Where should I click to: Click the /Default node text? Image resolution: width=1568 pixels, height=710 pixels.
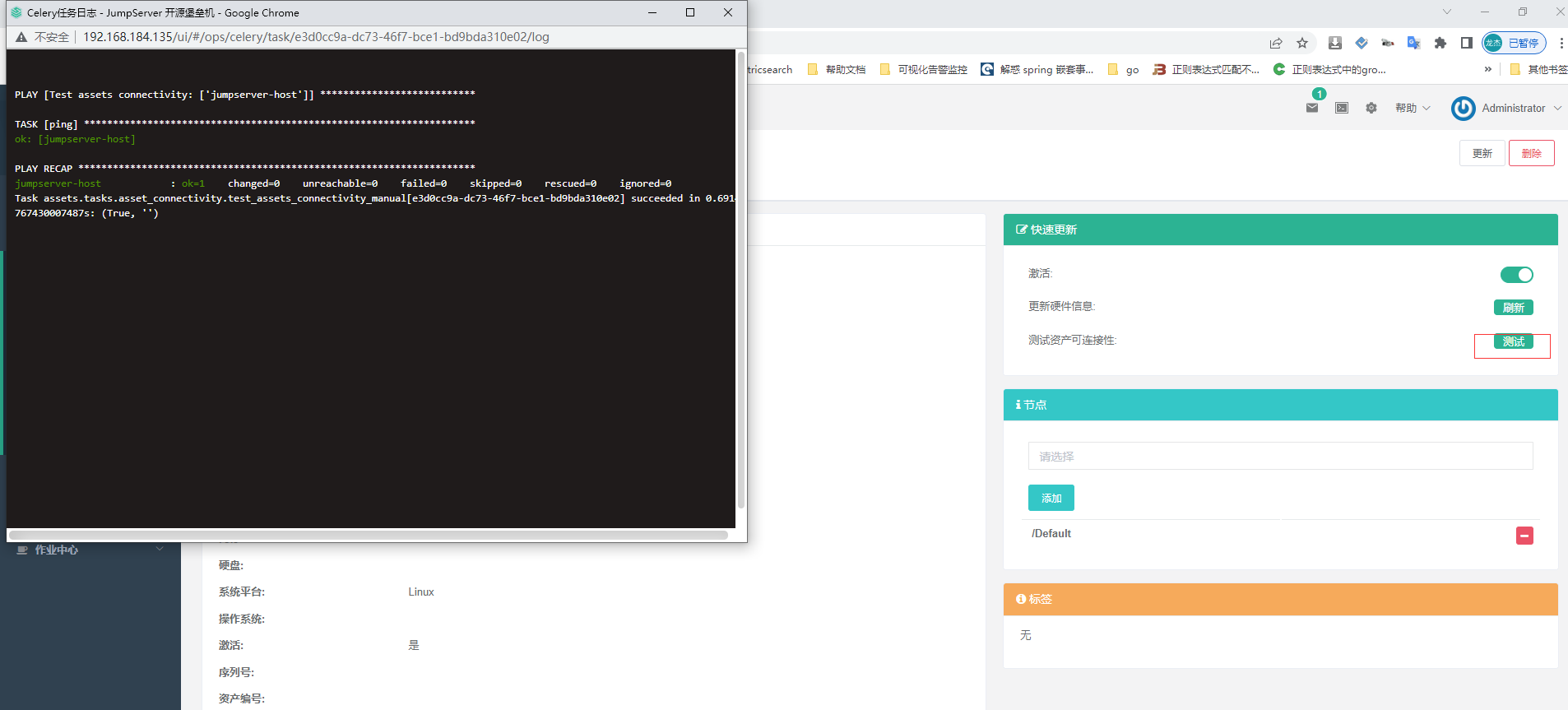[x=1051, y=533]
